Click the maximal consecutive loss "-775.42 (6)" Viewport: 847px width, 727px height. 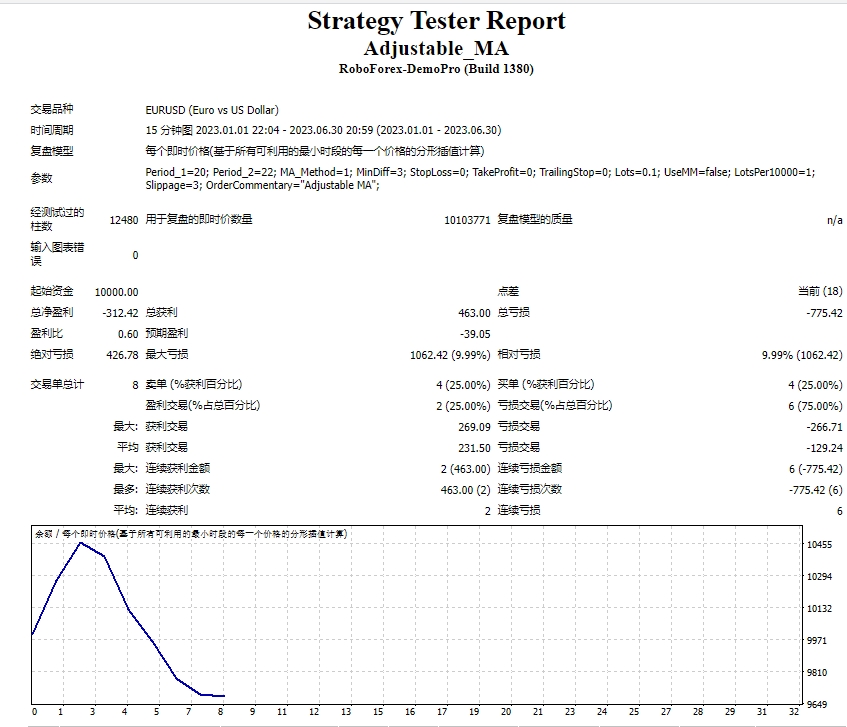pyautogui.click(x=816, y=490)
